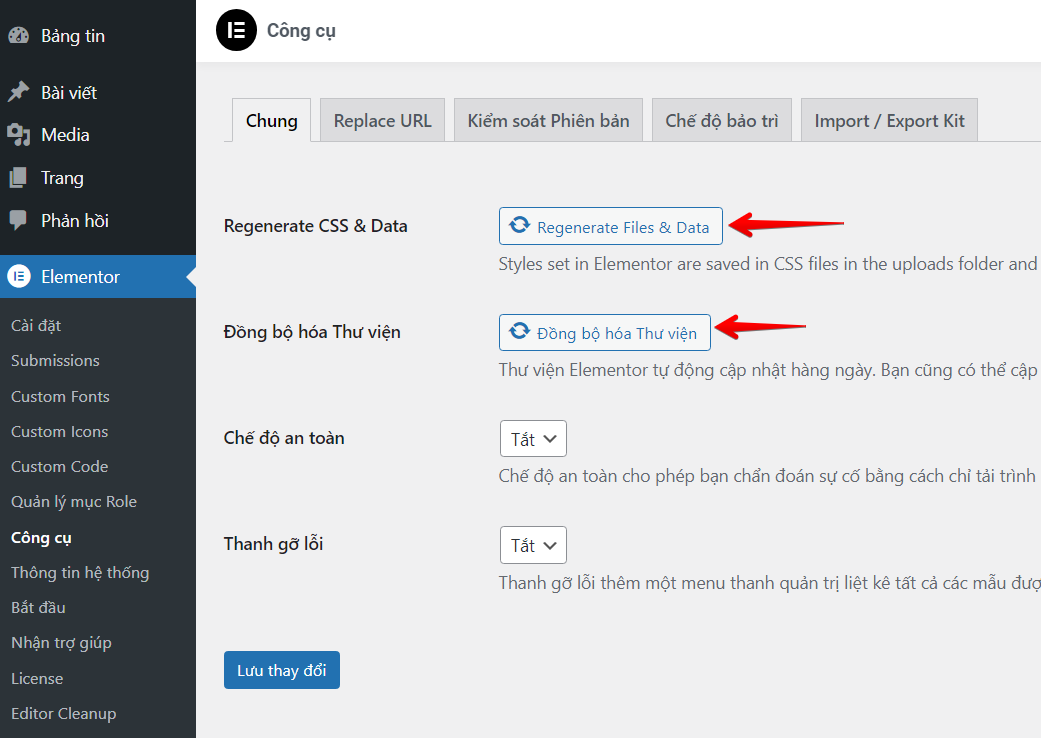Go to Custom Icons
The height and width of the screenshot is (738, 1041).
click(x=60, y=431)
